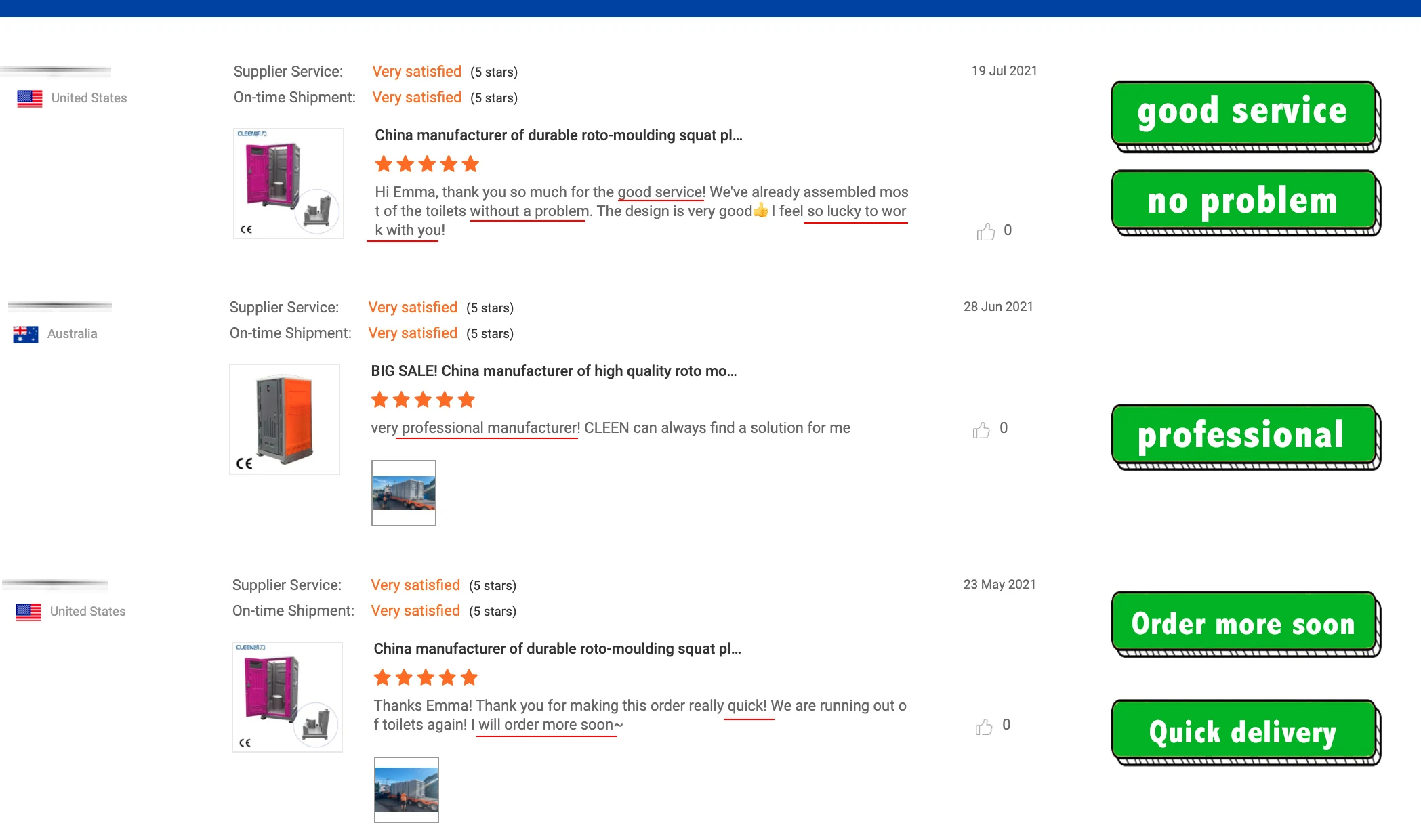Click thumbs-up on the 23 May 2021 review
Image resolution: width=1421 pixels, height=840 pixels.
984,726
